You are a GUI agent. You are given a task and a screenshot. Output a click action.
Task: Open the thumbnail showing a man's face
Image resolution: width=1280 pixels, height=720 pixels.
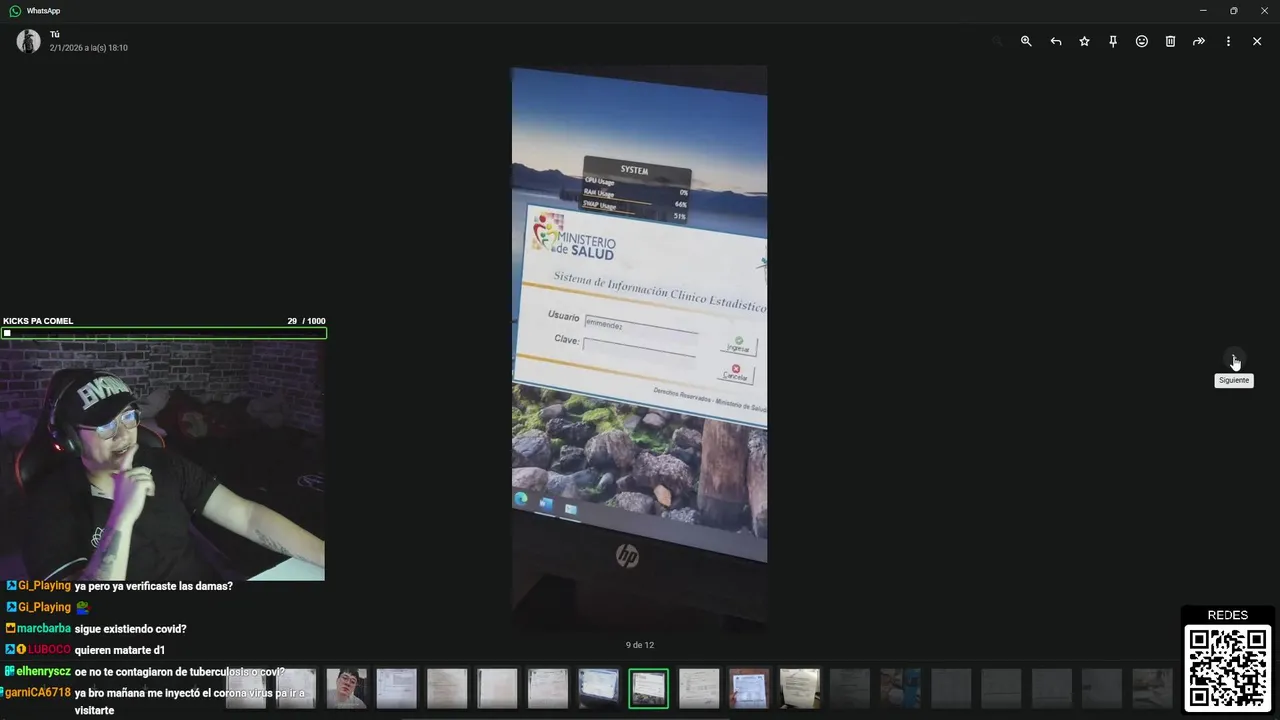(x=347, y=688)
